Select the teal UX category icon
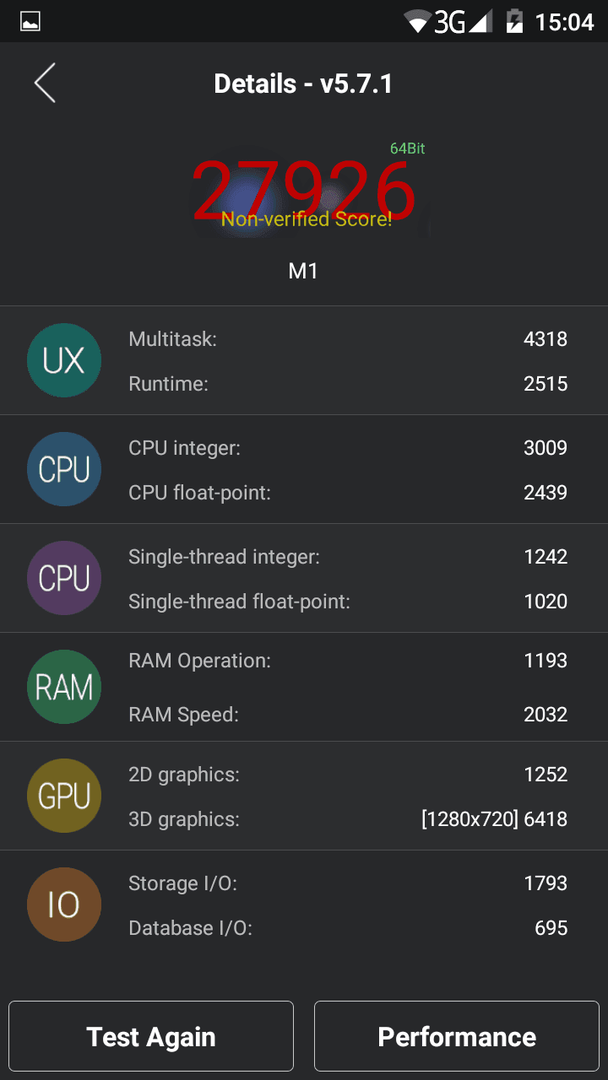608x1080 pixels. (64, 360)
